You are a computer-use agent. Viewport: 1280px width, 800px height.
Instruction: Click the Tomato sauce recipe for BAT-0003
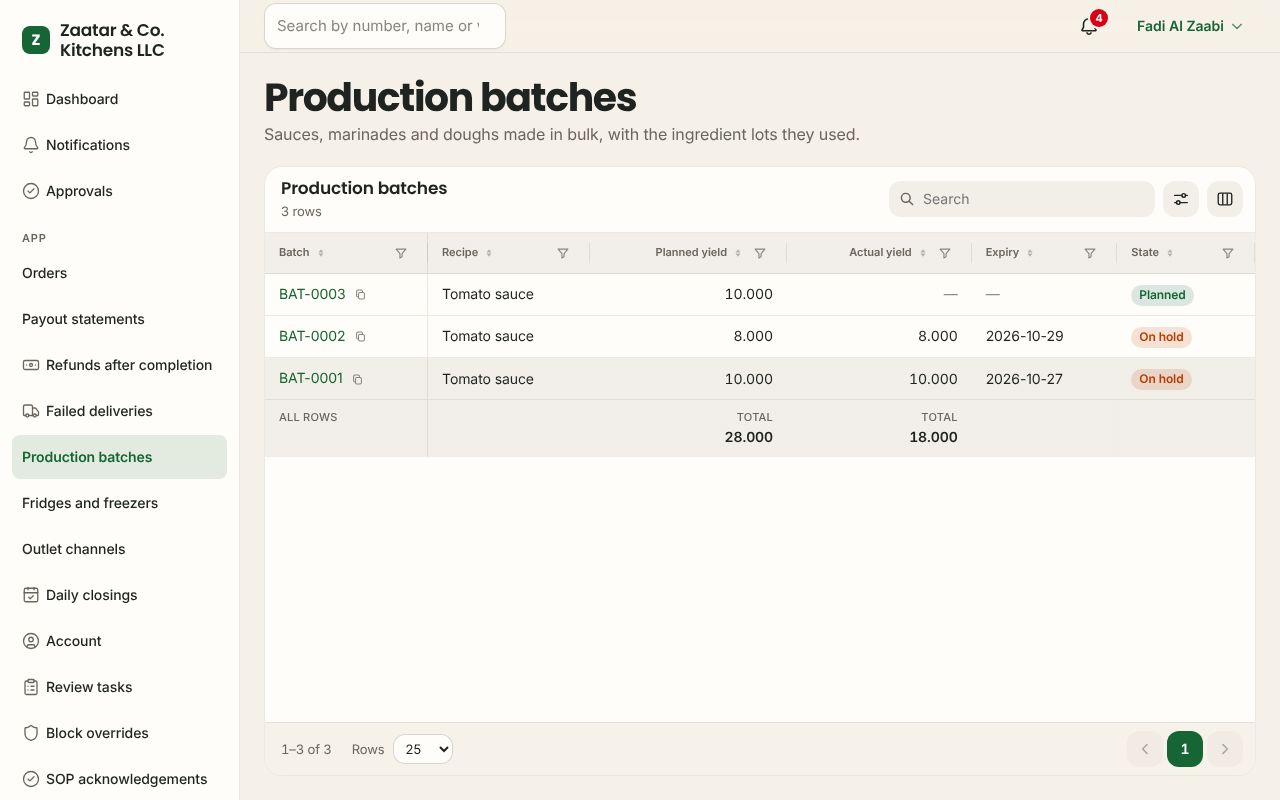click(x=488, y=294)
